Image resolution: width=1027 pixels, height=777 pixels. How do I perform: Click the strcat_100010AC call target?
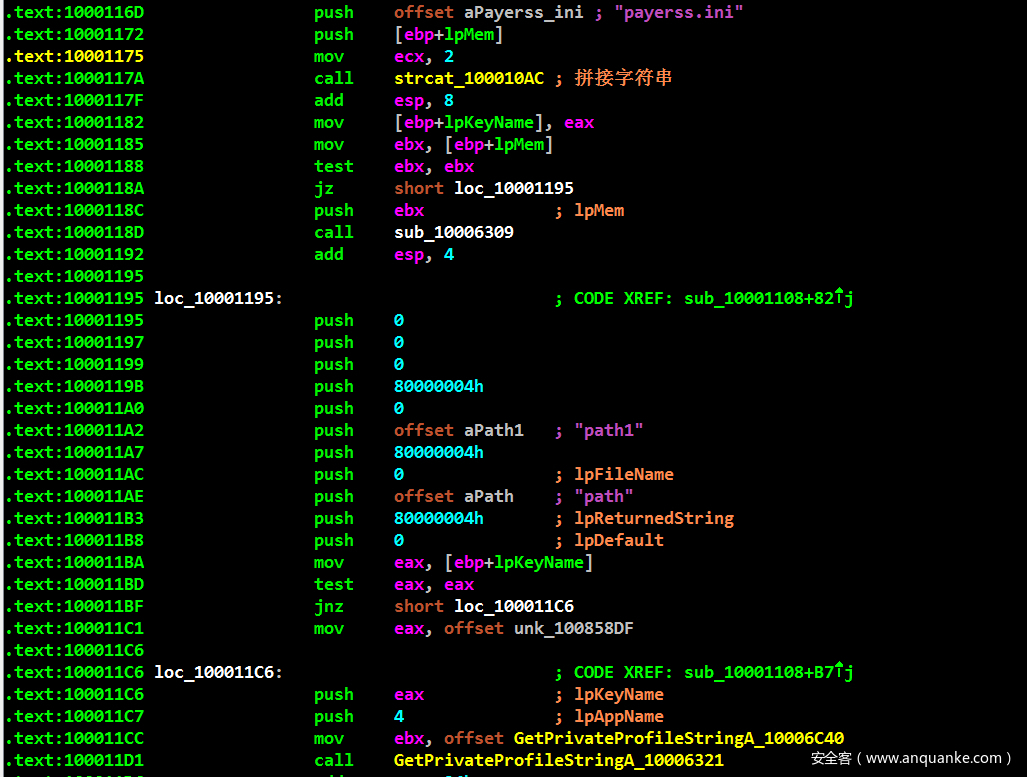point(469,78)
